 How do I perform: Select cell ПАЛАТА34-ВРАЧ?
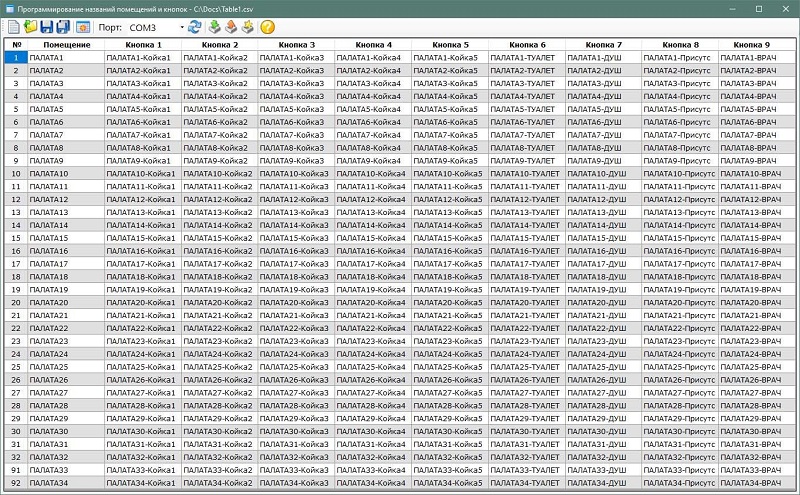[757, 483]
